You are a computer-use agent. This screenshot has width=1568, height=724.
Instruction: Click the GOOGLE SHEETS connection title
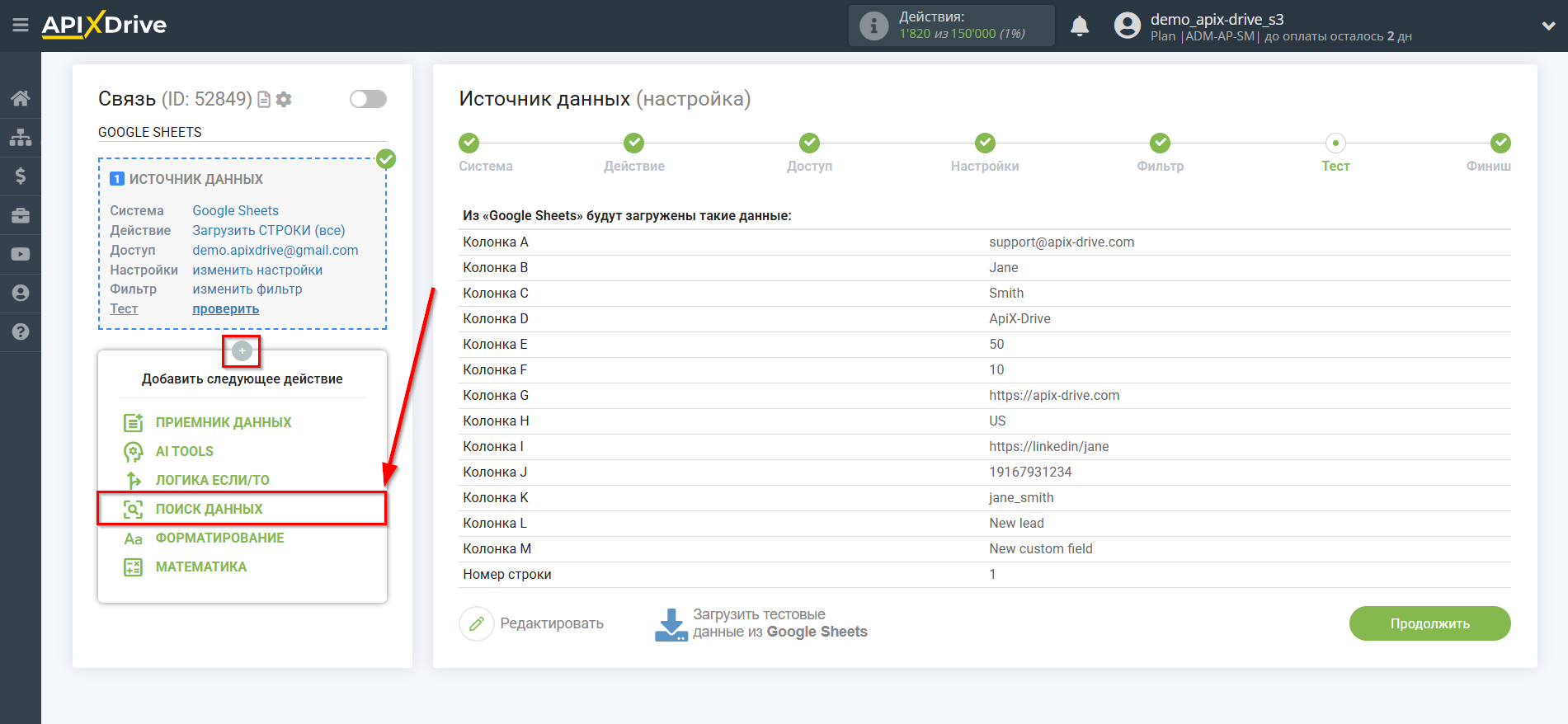pos(150,132)
